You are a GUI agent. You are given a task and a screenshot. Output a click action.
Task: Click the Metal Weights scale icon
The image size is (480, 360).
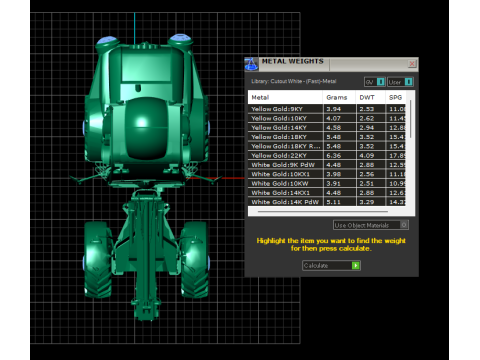pos(251,64)
